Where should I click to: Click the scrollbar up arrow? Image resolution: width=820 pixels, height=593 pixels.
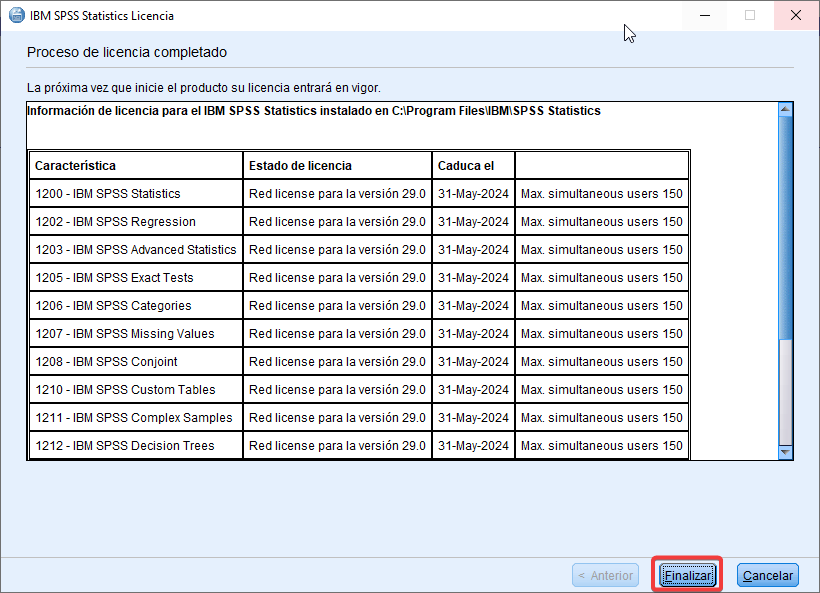point(785,109)
